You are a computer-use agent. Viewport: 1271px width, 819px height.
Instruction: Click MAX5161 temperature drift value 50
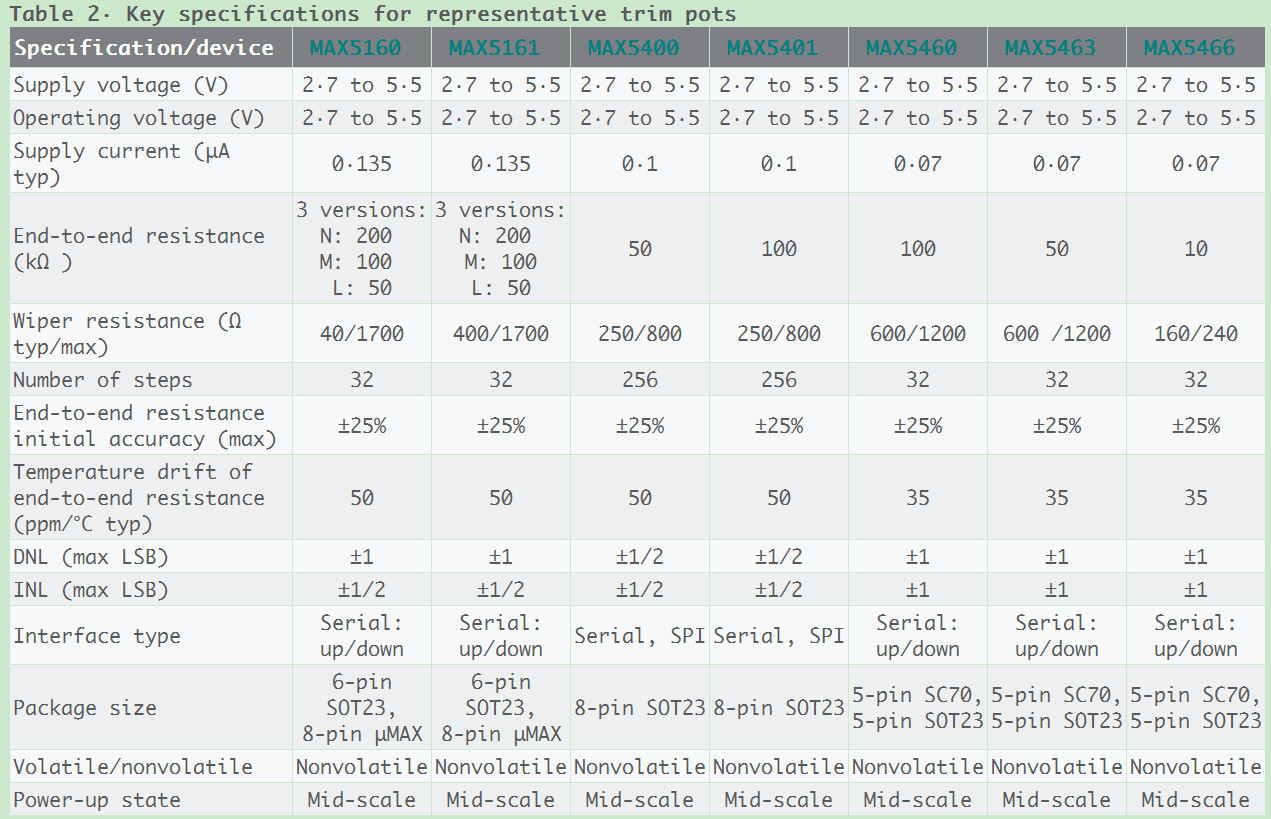pos(501,498)
